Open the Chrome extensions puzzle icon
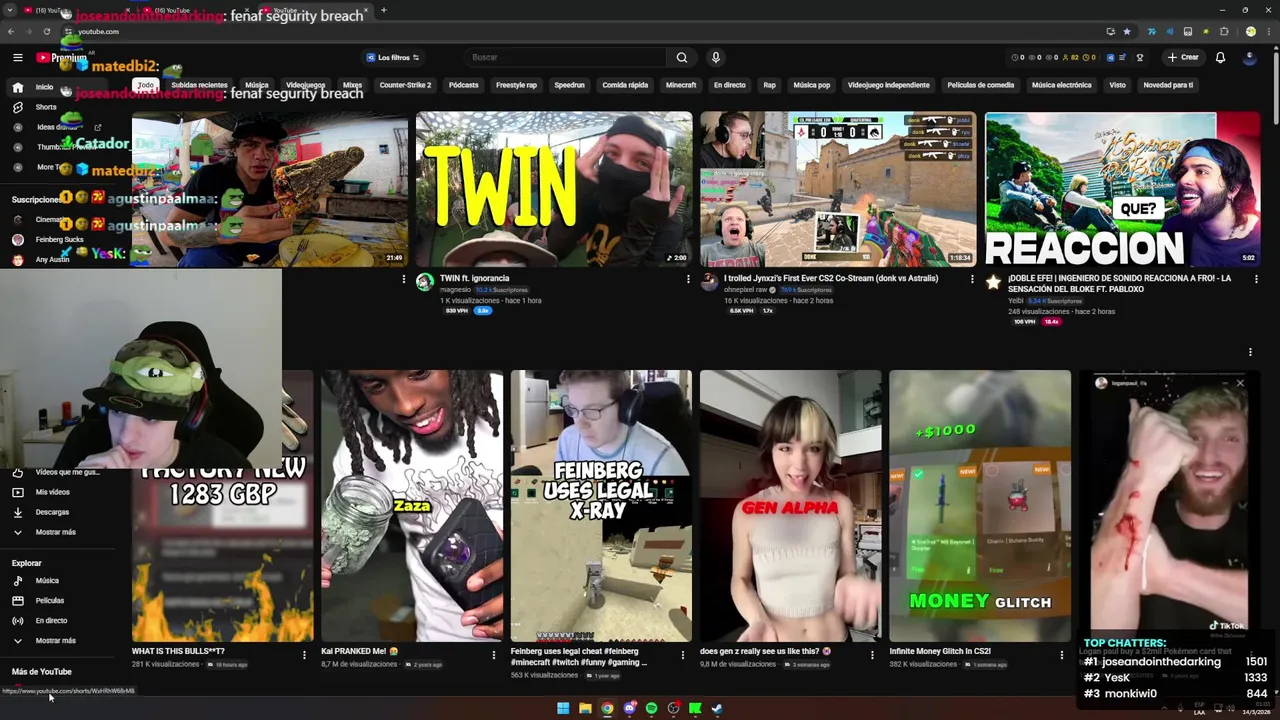Screen dimensions: 1280x720 tap(1223, 31)
